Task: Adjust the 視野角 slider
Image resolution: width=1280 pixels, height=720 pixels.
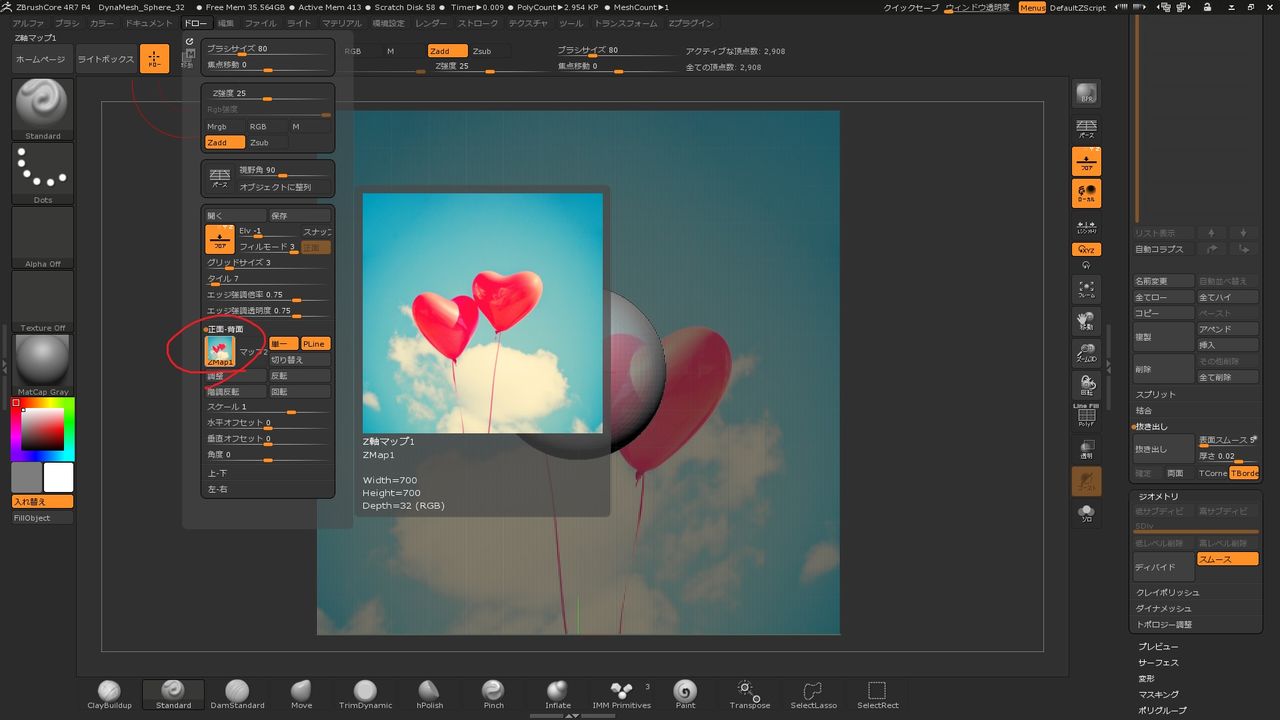Action: pos(284,171)
